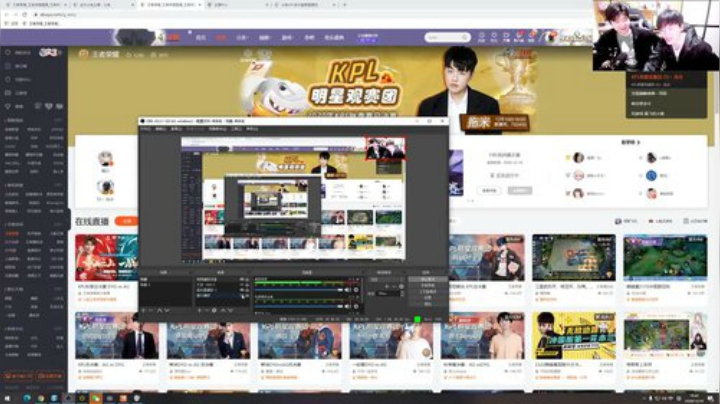
Task: Launch Microsoft Edge from the taskbar
Action: (x=27, y=398)
